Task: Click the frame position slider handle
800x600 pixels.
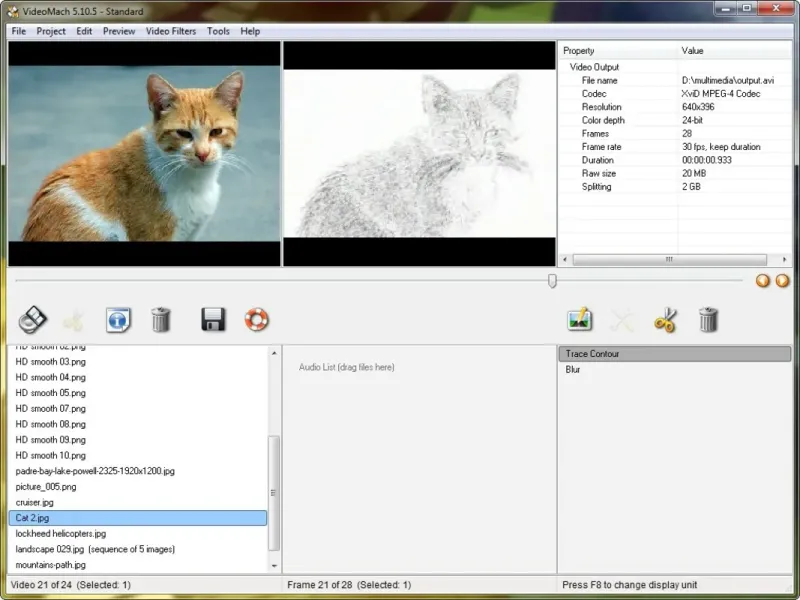Action: point(552,281)
